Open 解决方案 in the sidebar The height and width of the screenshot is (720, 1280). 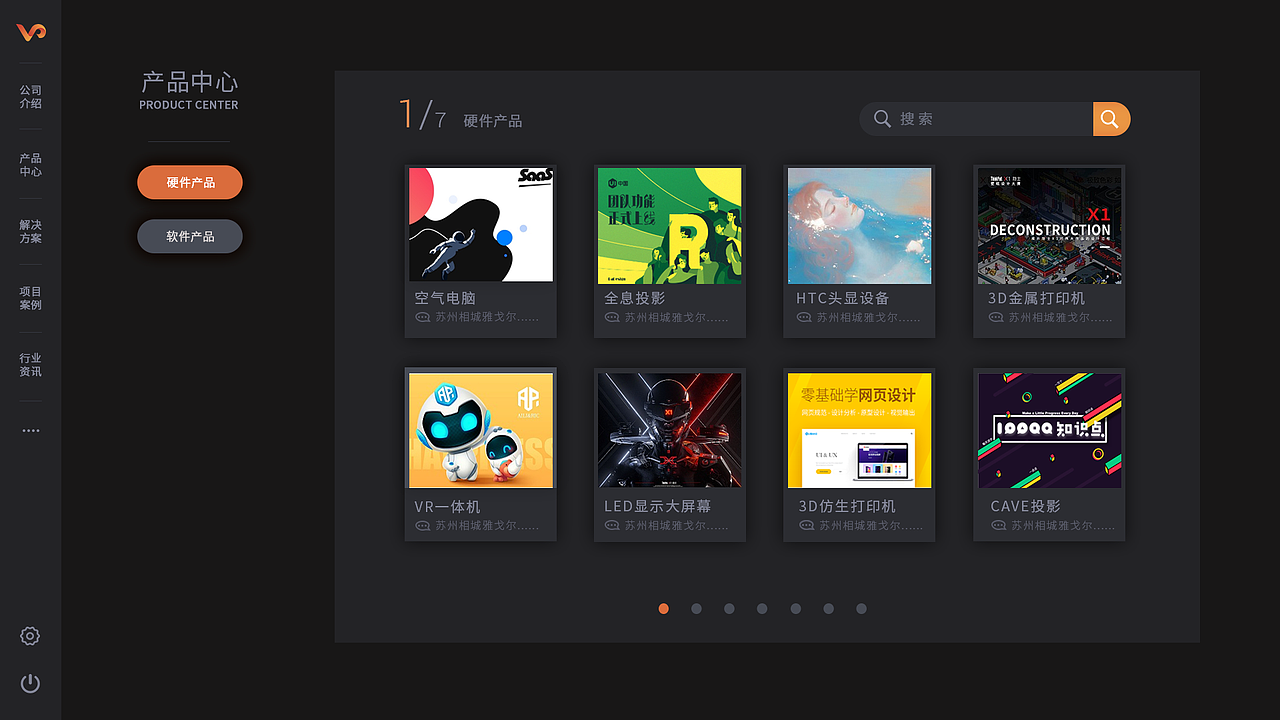tap(31, 232)
